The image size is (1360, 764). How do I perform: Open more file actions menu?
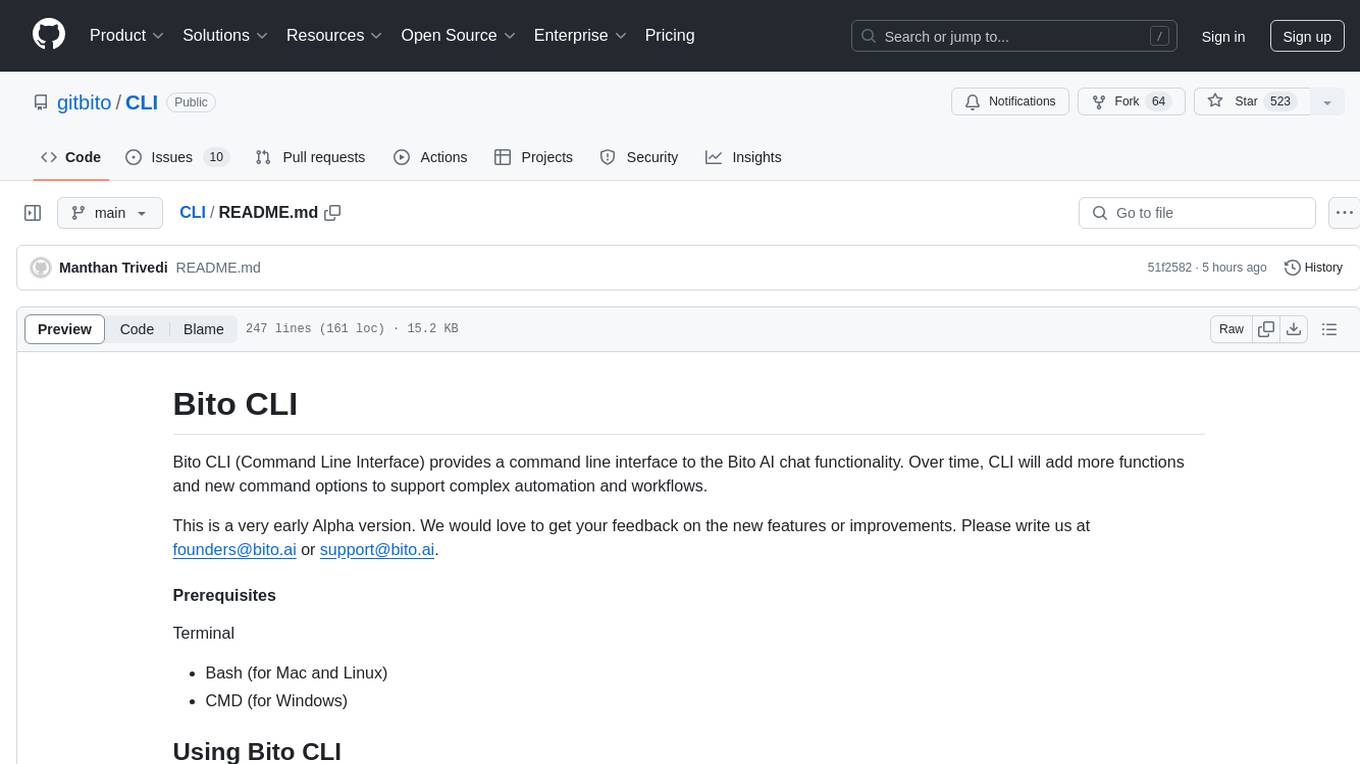click(1344, 213)
